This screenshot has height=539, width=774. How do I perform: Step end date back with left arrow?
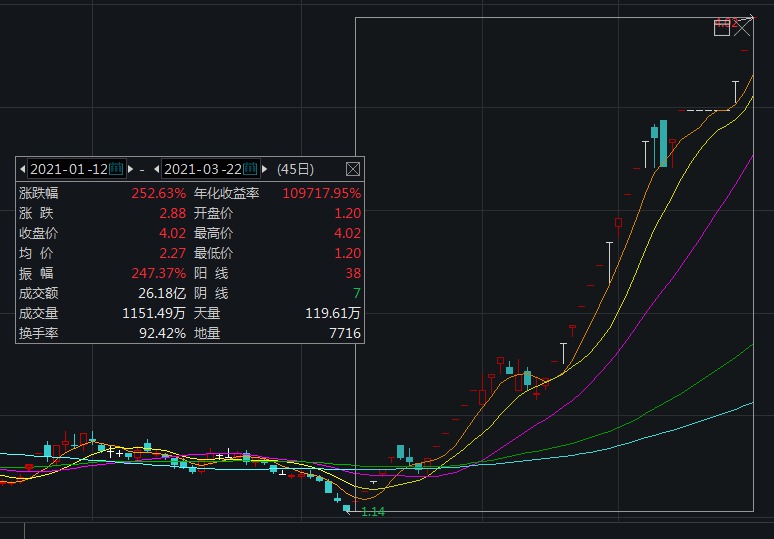pos(156,169)
